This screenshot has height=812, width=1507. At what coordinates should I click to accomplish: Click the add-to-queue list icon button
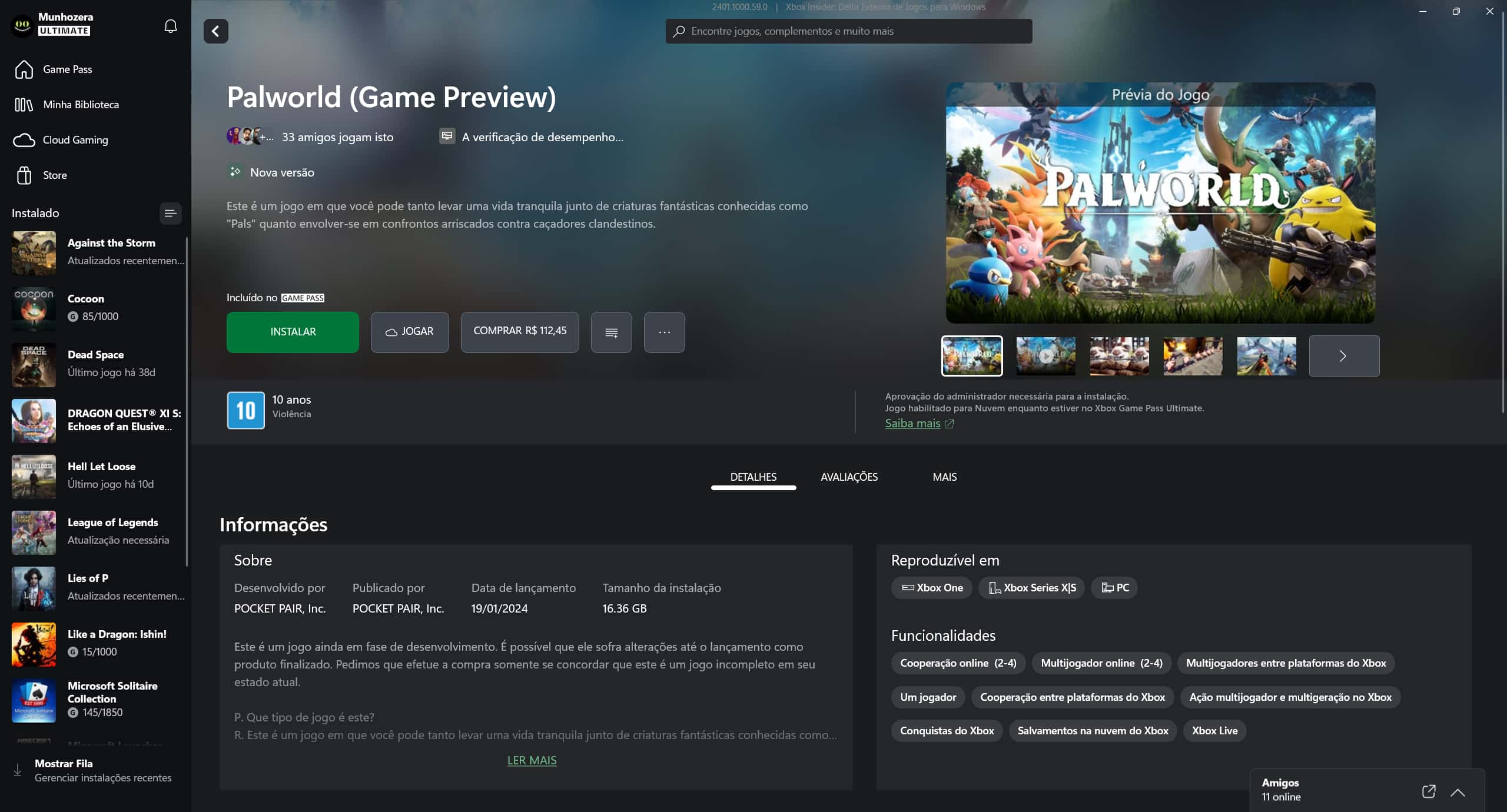pyautogui.click(x=611, y=332)
